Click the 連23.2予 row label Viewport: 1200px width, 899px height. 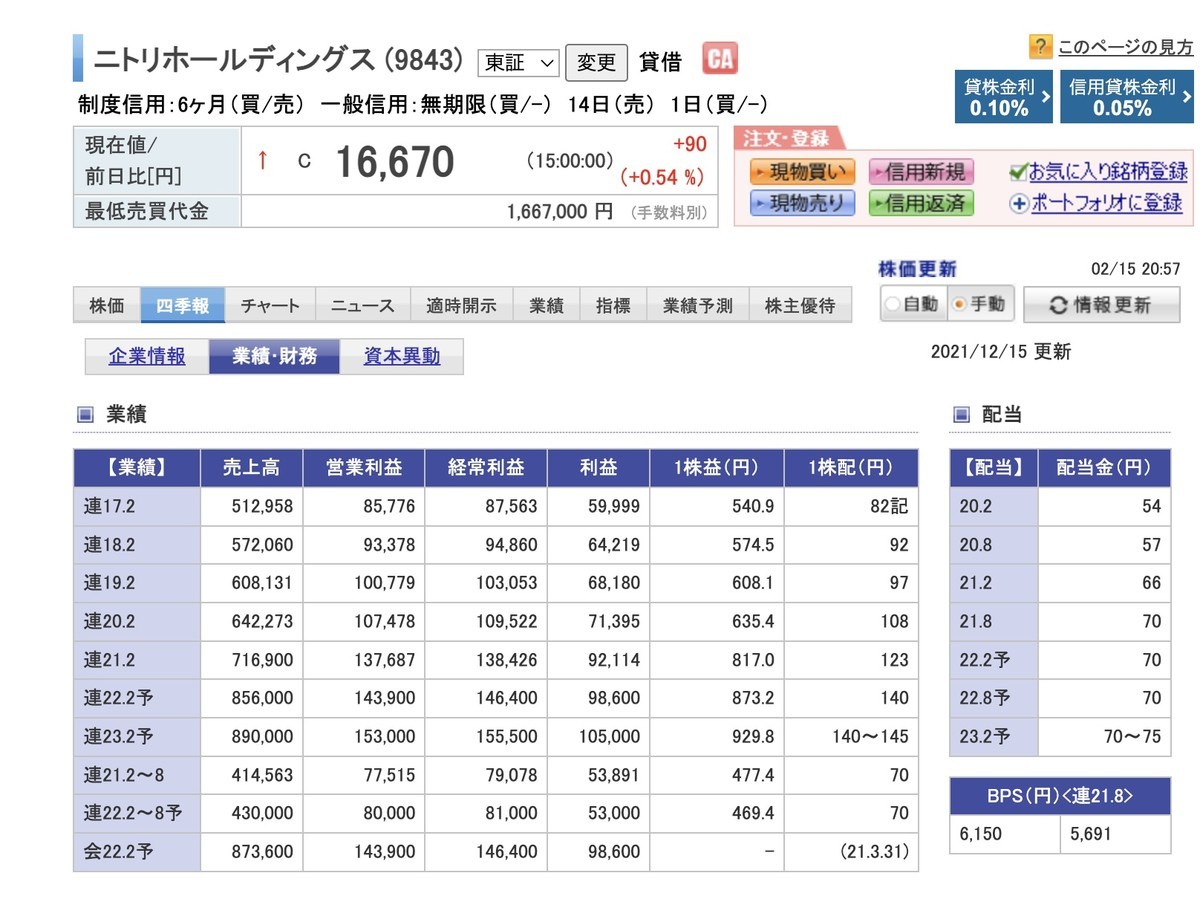pos(137,737)
